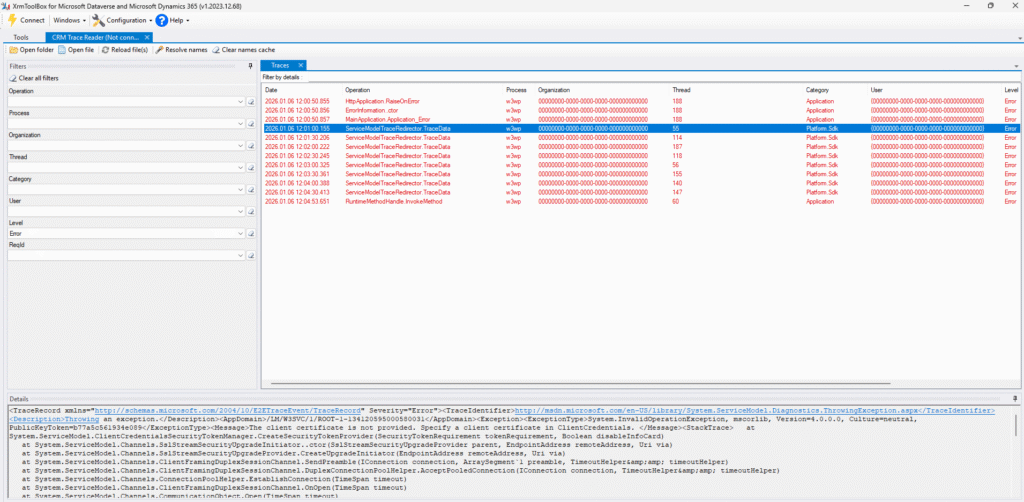Open the Help menu
This screenshot has width=1024, height=502.
tap(172, 20)
